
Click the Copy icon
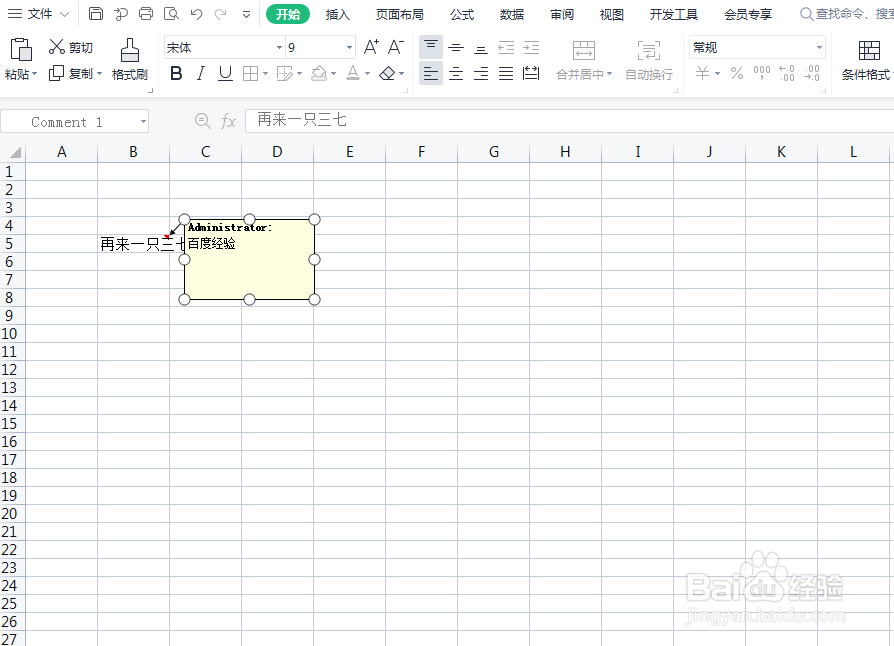[56, 73]
